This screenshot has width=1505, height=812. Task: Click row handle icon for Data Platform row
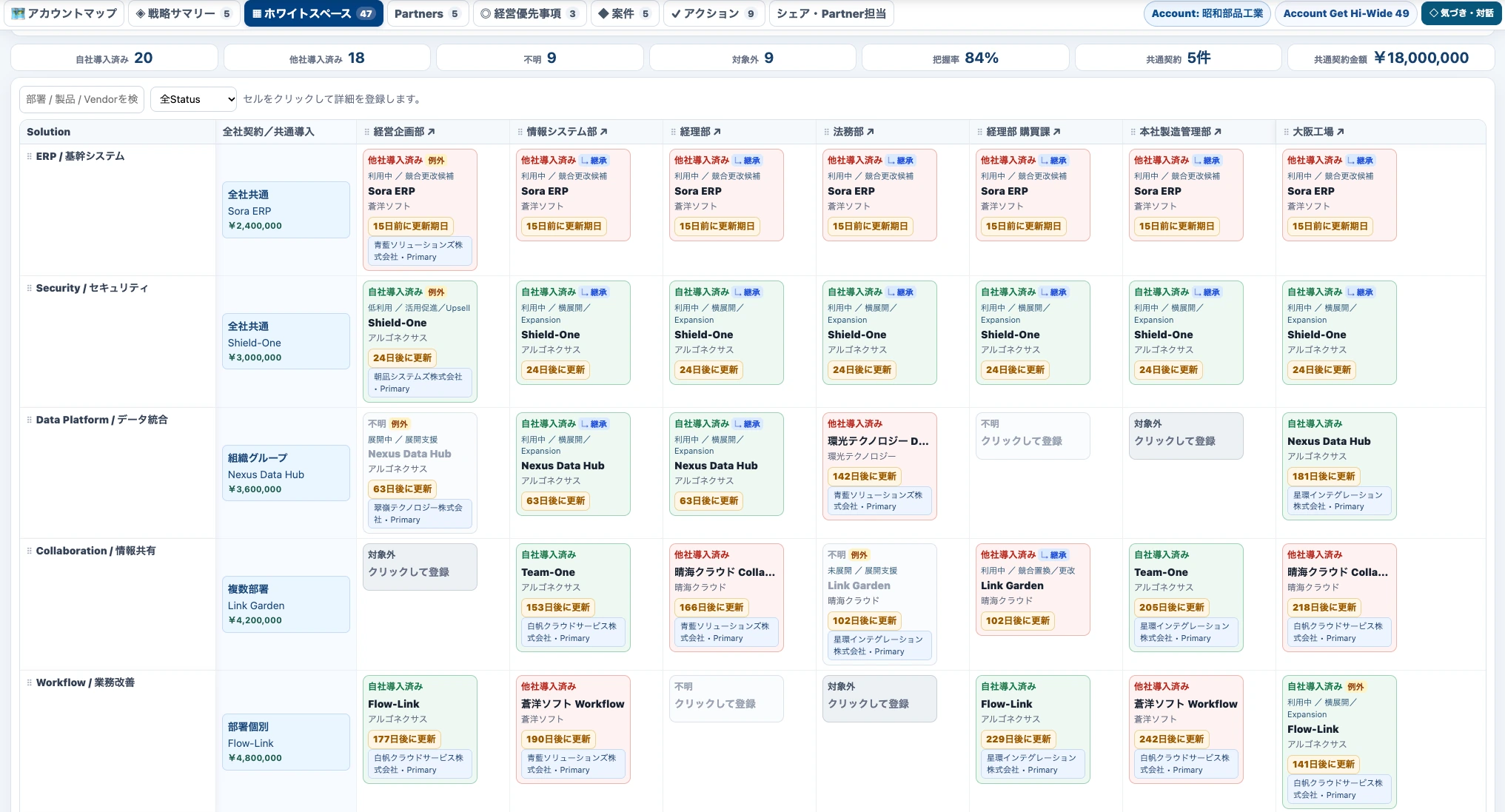[30, 420]
